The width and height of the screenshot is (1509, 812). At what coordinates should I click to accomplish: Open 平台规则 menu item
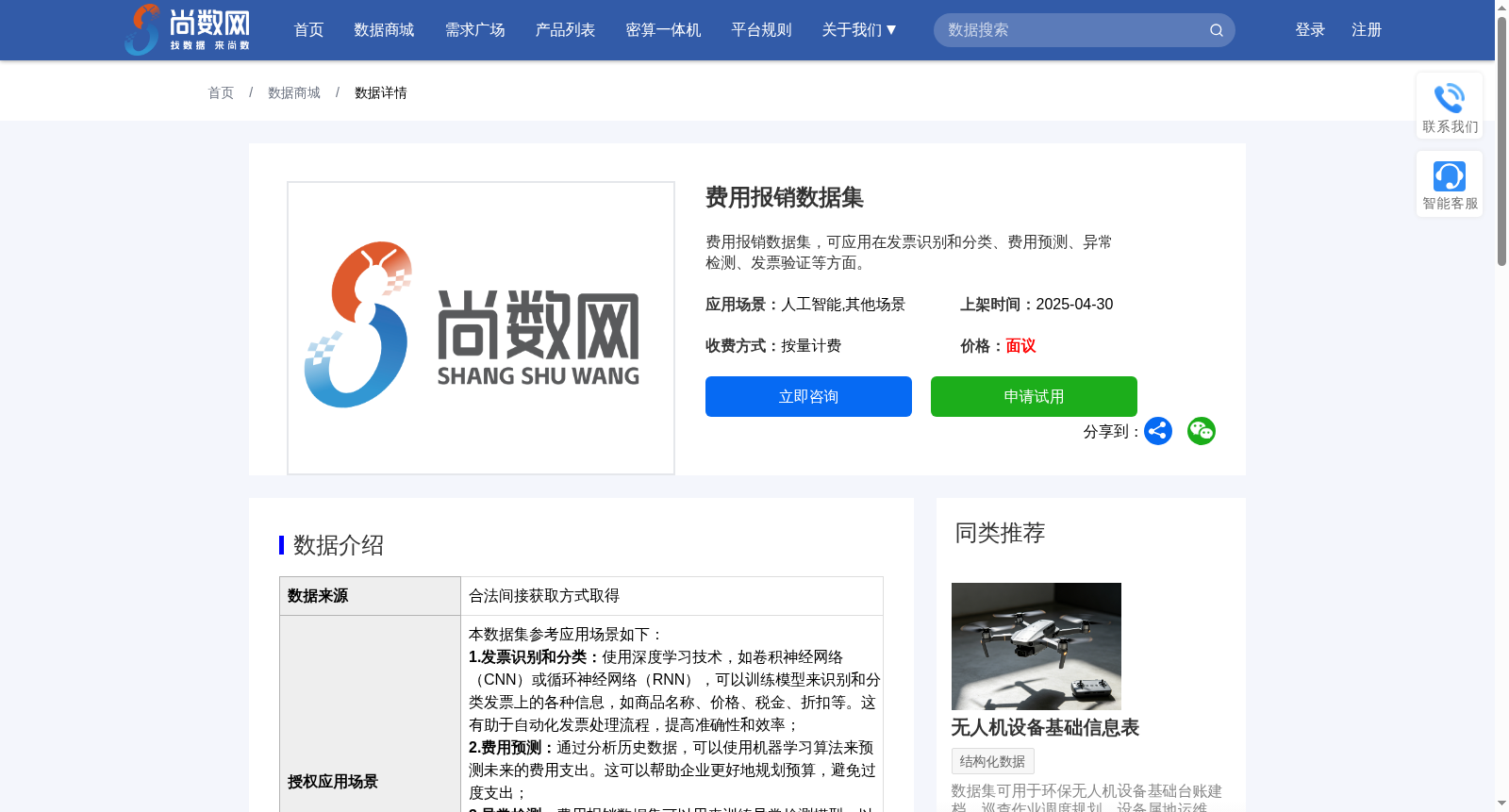click(762, 30)
